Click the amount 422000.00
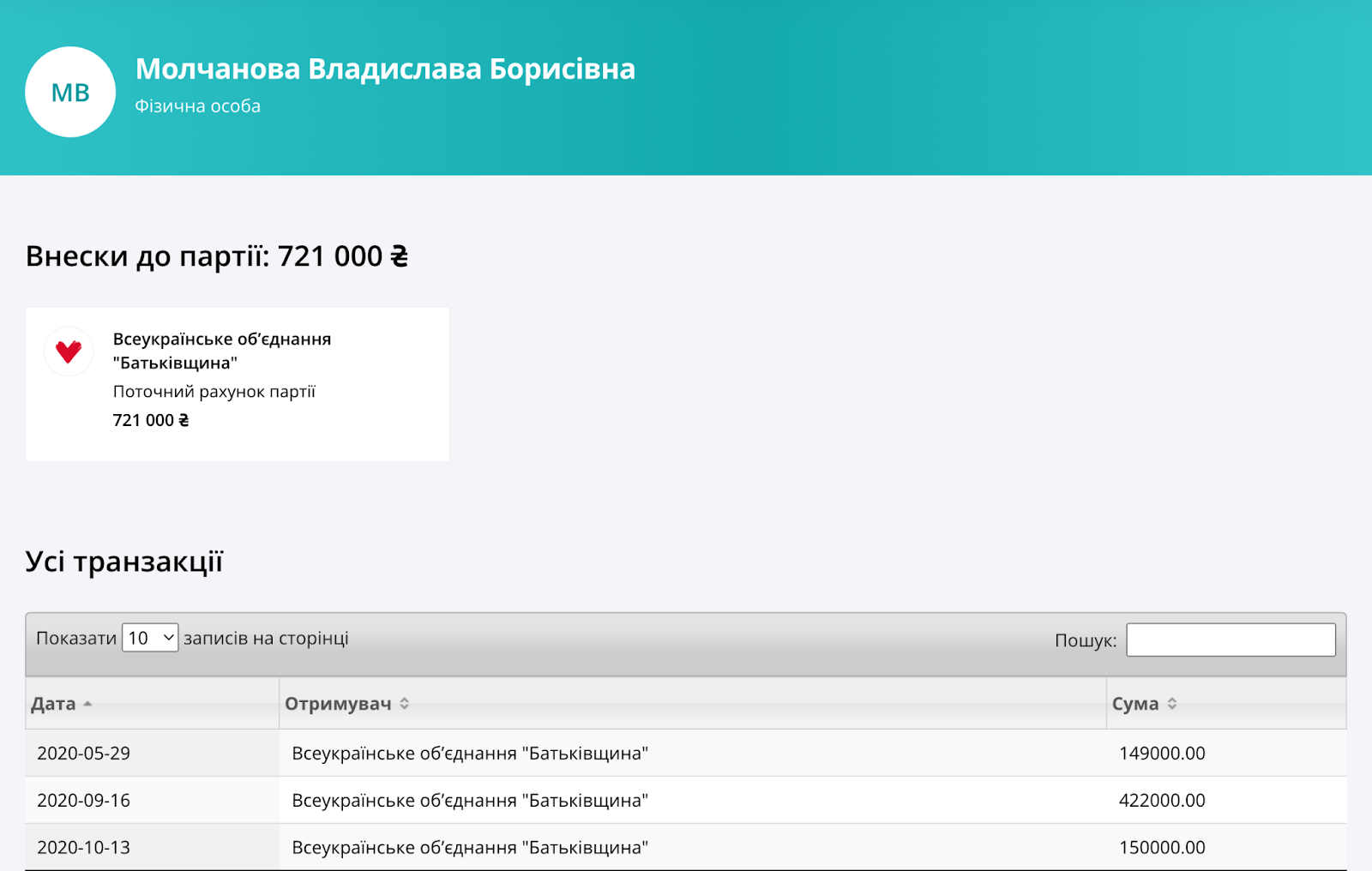The image size is (1372, 871). click(1162, 801)
